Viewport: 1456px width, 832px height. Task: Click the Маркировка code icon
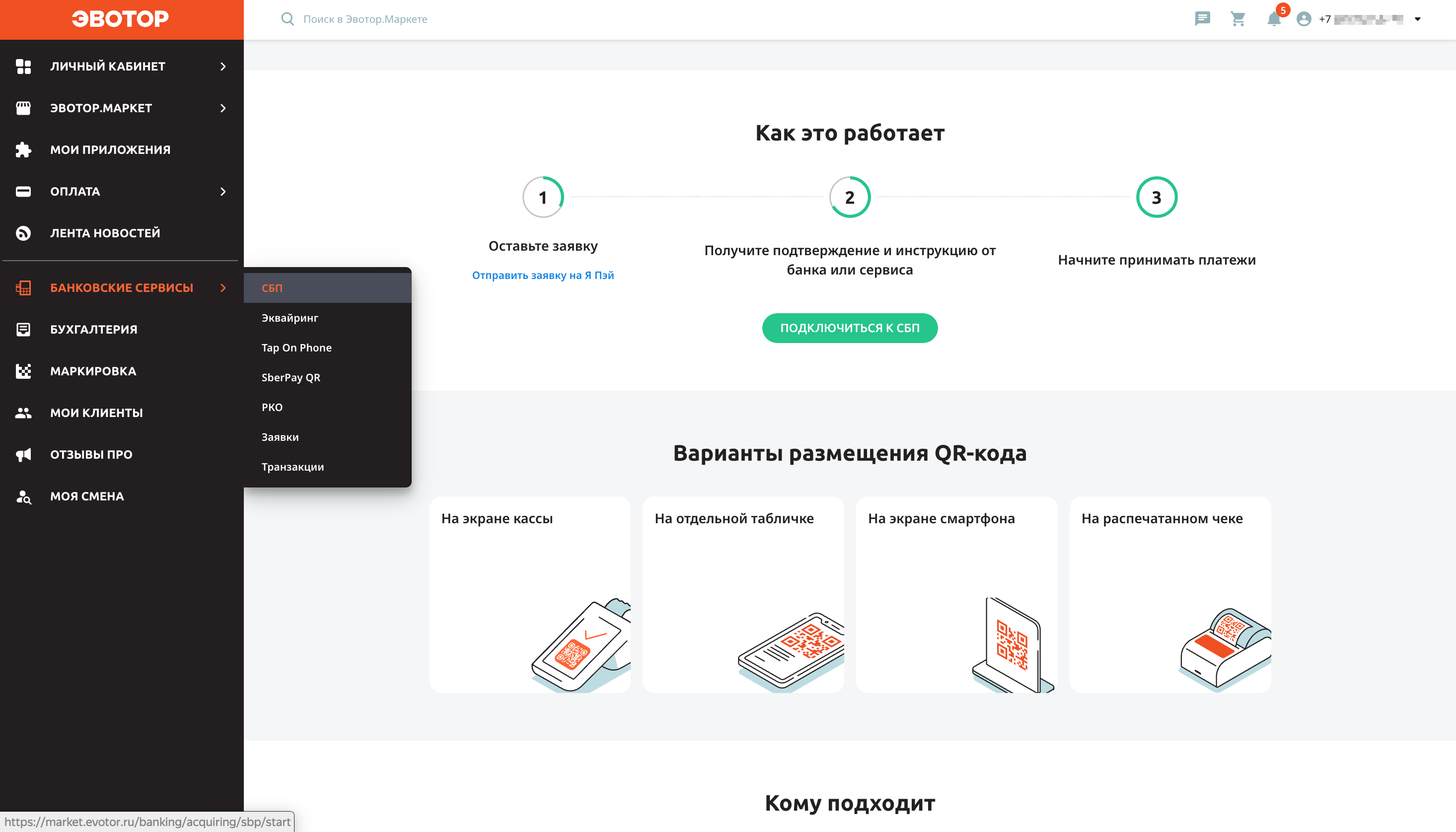pos(23,371)
